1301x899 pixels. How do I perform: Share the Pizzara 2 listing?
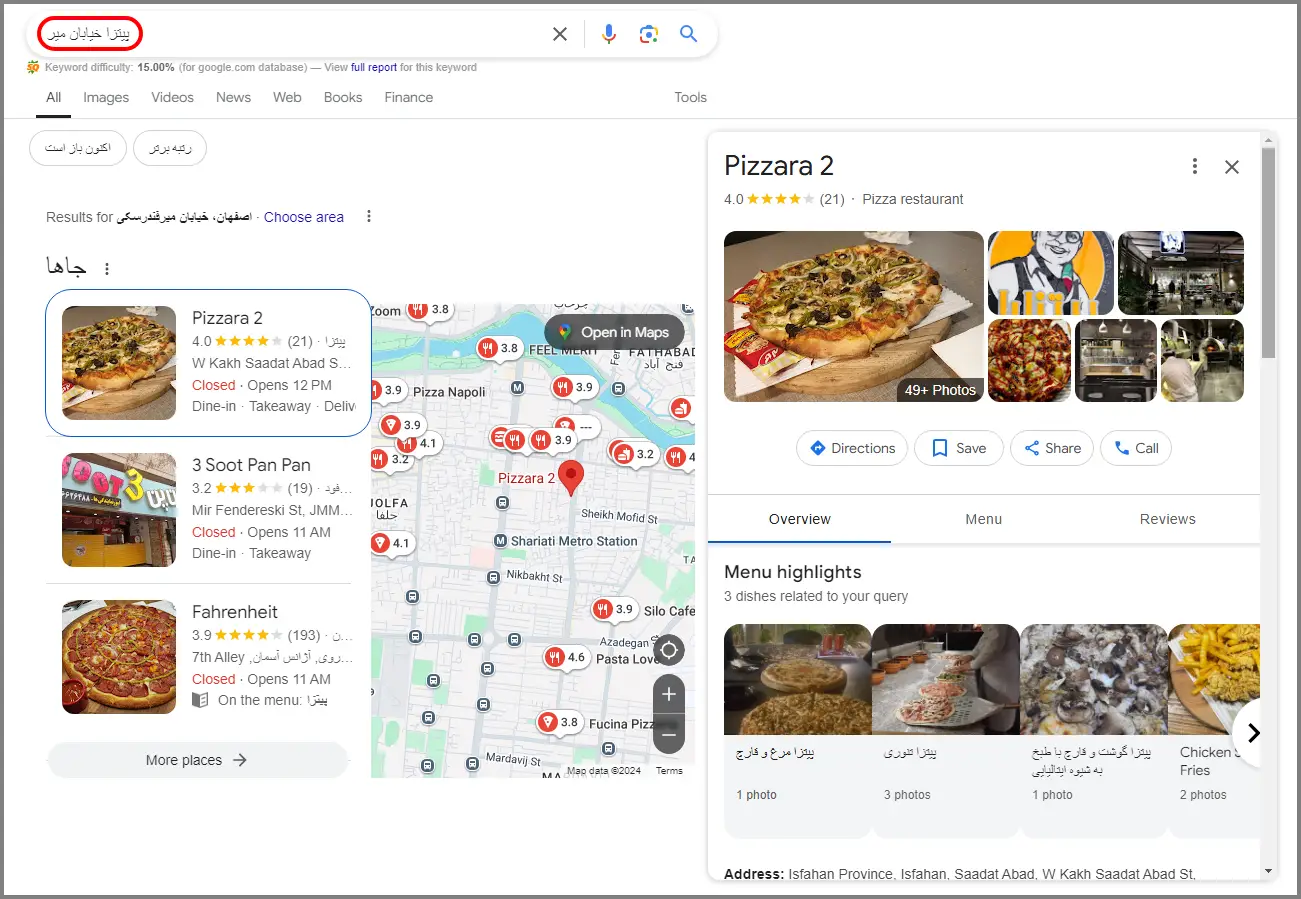pyautogui.click(x=1052, y=448)
